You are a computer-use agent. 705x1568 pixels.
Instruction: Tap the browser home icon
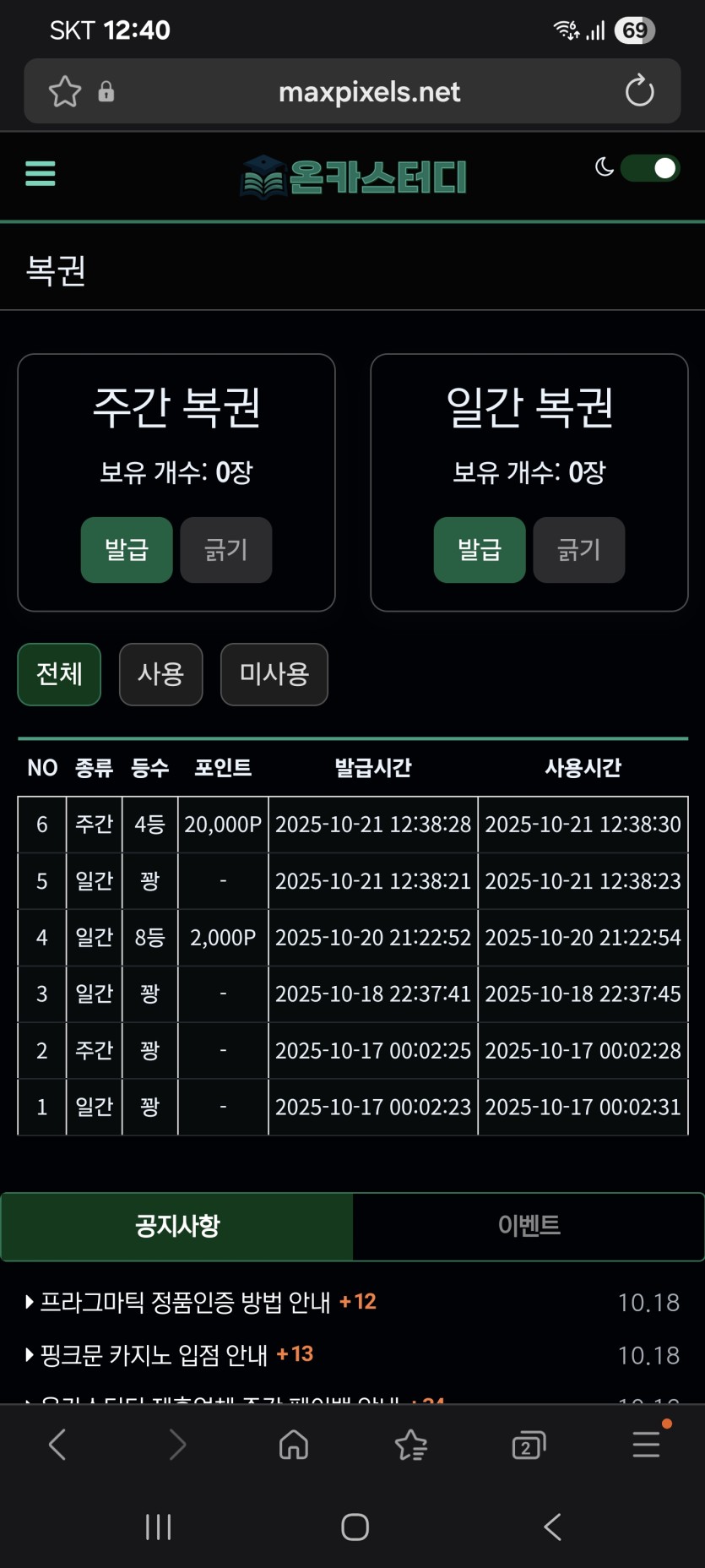pyautogui.click(x=294, y=1445)
